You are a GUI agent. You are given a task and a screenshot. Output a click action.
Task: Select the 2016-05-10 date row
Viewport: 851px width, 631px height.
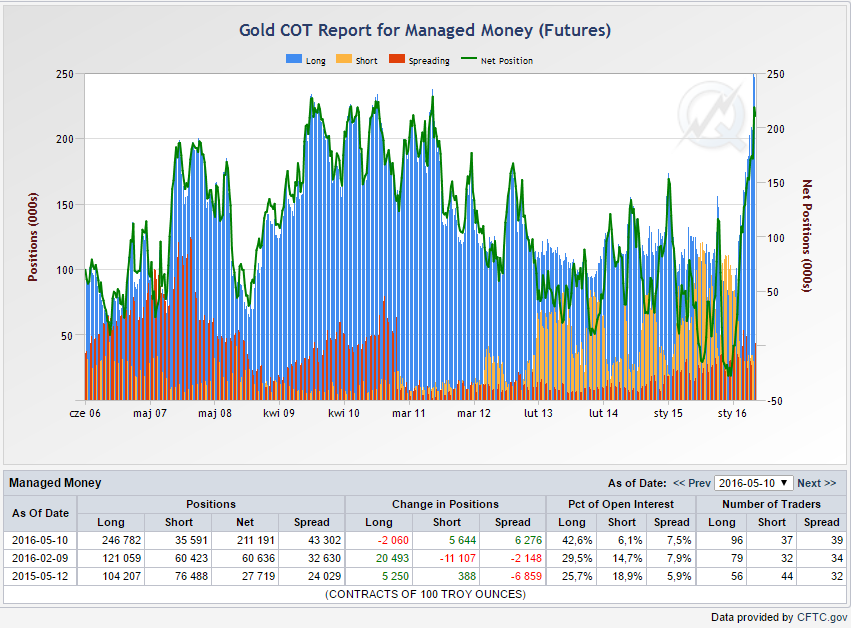click(x=41, y=540)
